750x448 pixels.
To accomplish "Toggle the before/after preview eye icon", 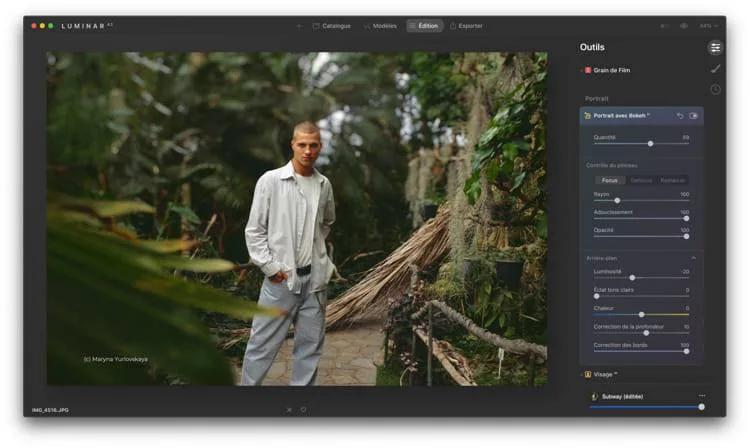I will [684, 26].
